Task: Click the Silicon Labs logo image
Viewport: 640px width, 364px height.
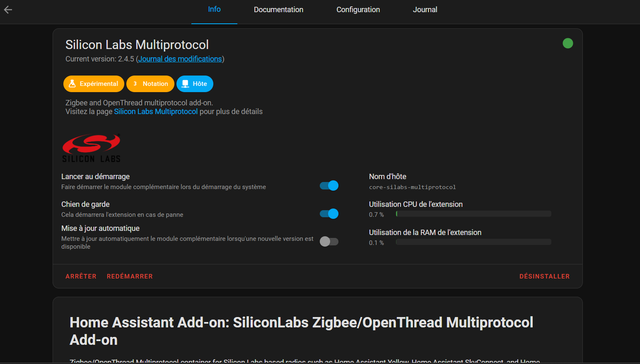Action: 91,149
